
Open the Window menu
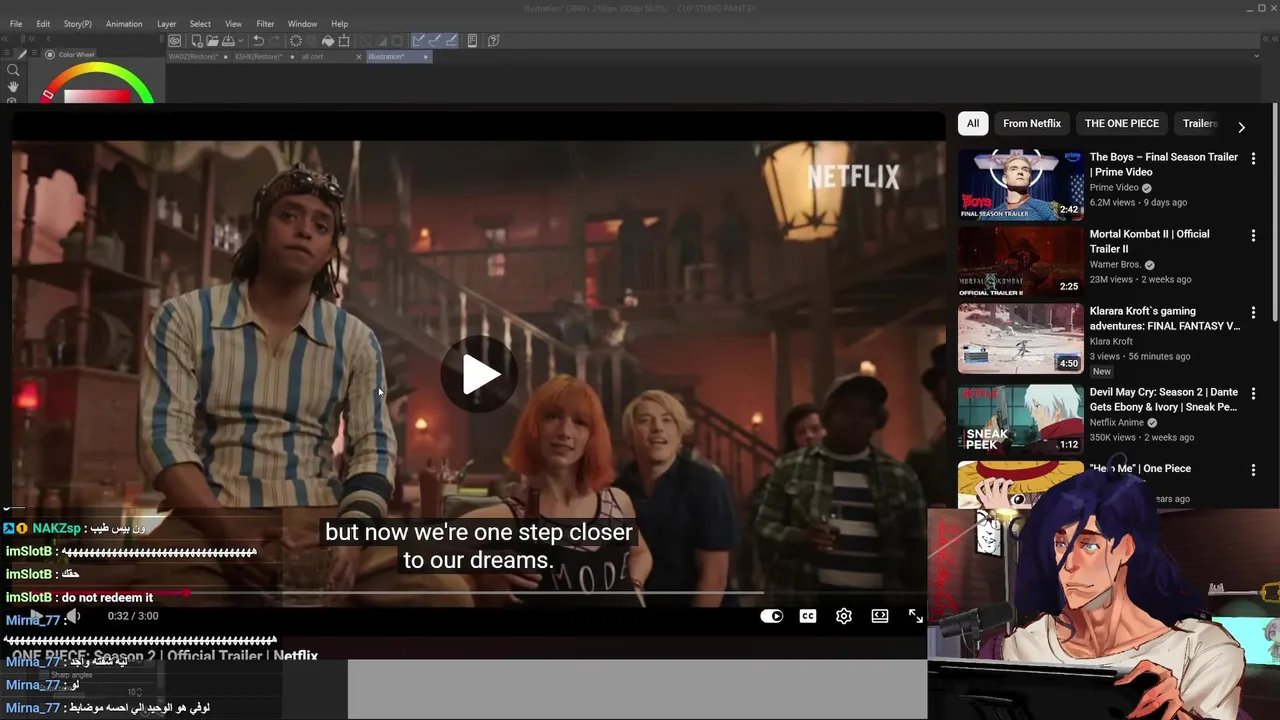[302, 24]
